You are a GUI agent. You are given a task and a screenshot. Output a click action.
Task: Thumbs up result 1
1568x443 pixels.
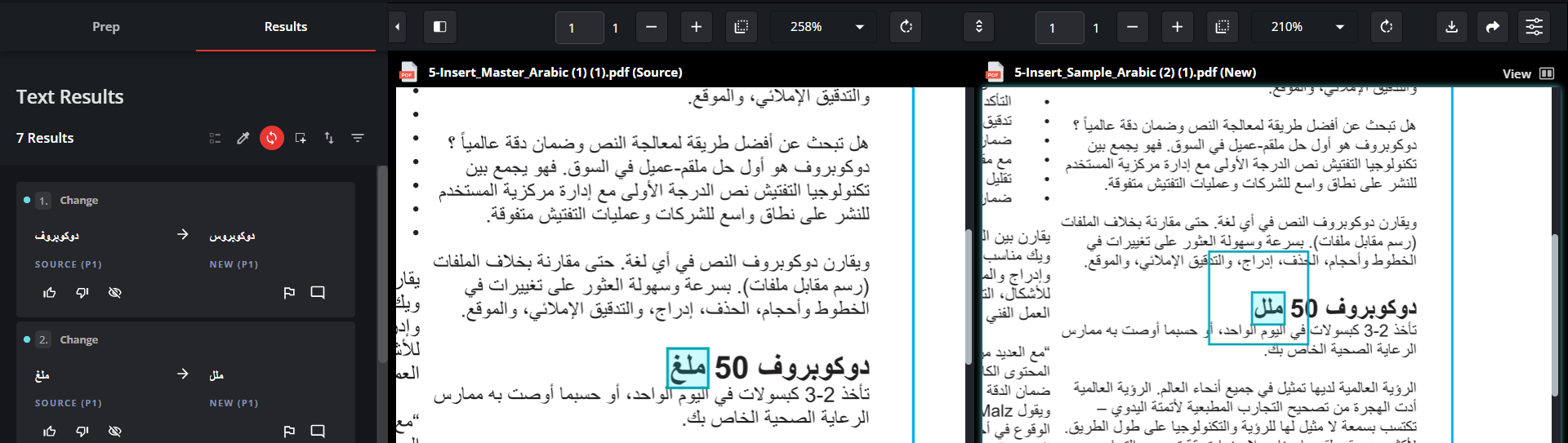(x=50, y=292)
